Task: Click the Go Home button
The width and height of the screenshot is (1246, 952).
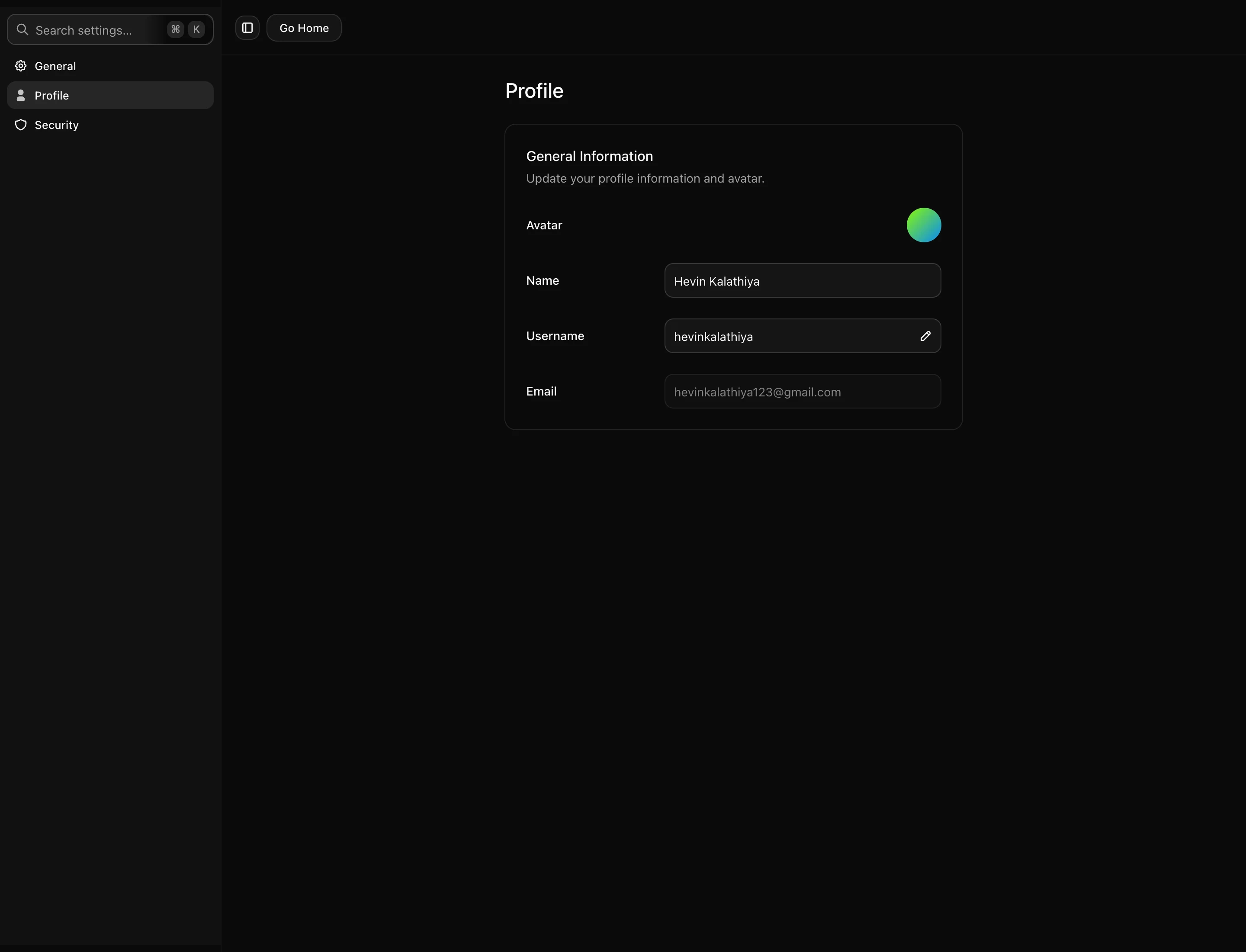Action: [x=304, y=28]
